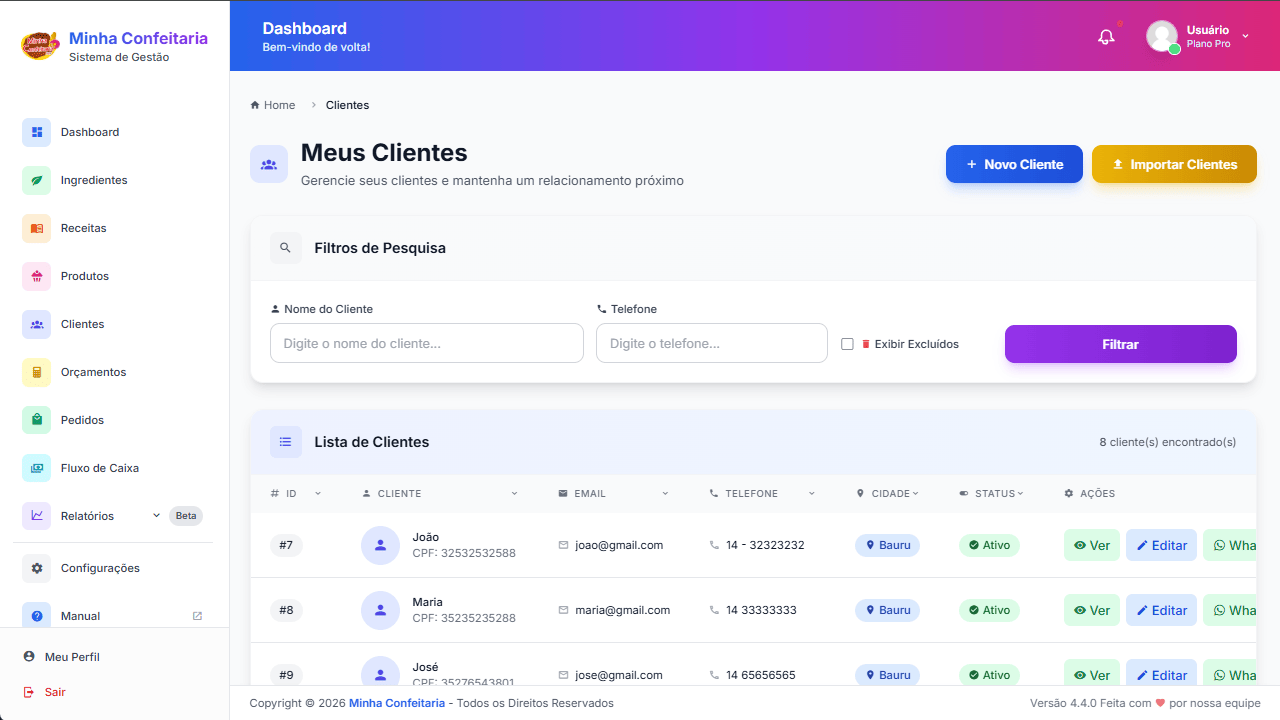Click the home icon in breadcrumb

255,105
